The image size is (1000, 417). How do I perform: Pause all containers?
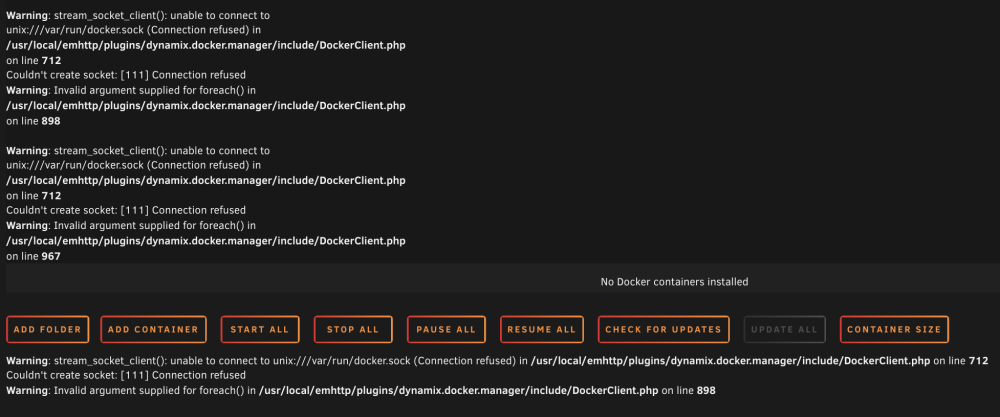click(446, 330)
